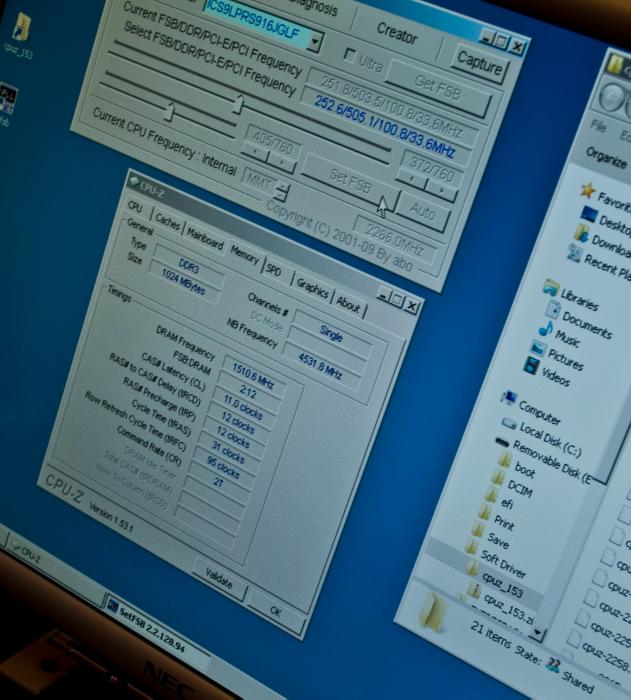The image size is (631, 700).
Task: Select the cpuz_153 folder in Explorer tree
Action: click(x=503, y=584)
